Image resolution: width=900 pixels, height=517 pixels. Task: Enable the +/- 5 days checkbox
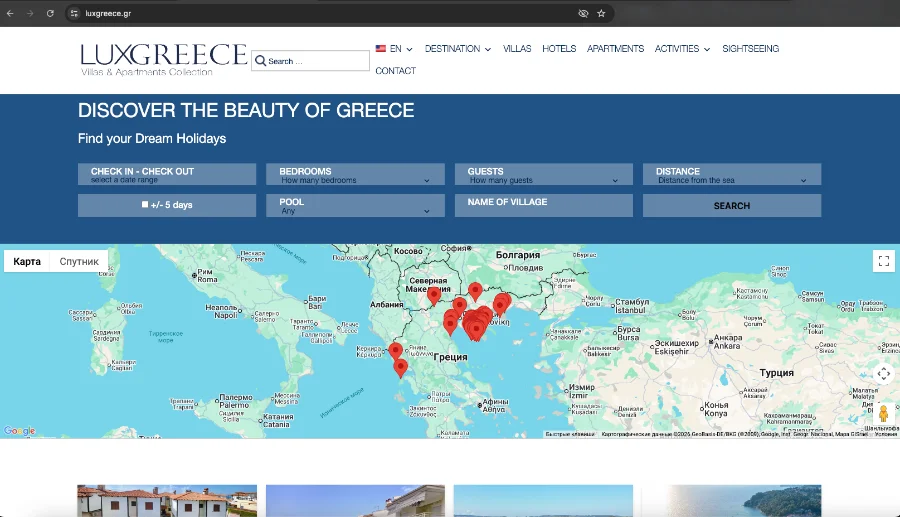145,205
